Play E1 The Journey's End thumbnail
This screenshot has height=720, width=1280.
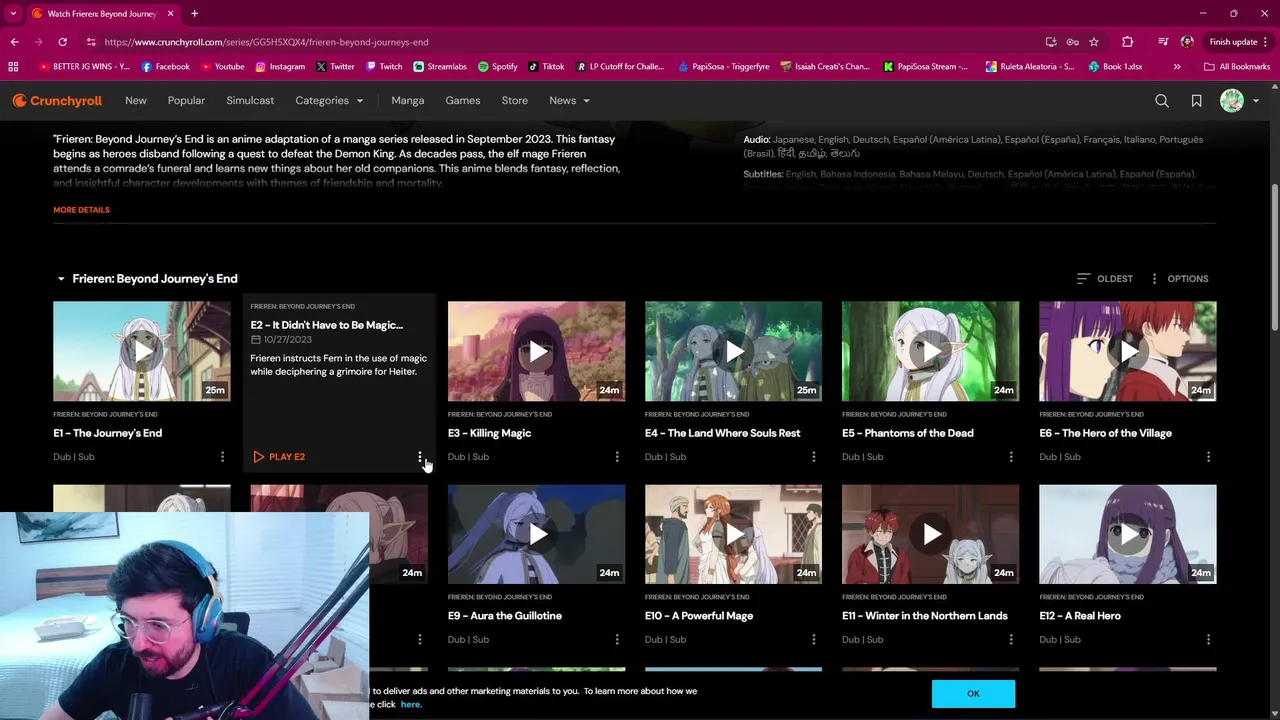142,351
